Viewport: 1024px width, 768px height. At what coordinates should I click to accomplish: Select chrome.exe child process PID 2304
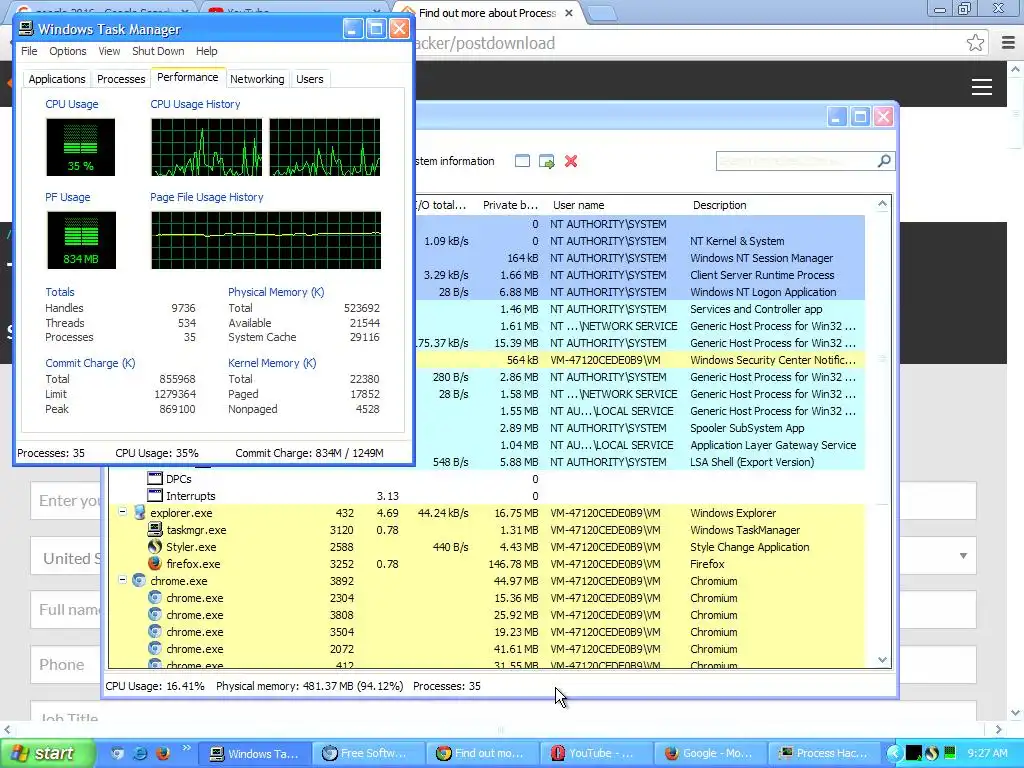pyautogui.click(x=486, y=598)
